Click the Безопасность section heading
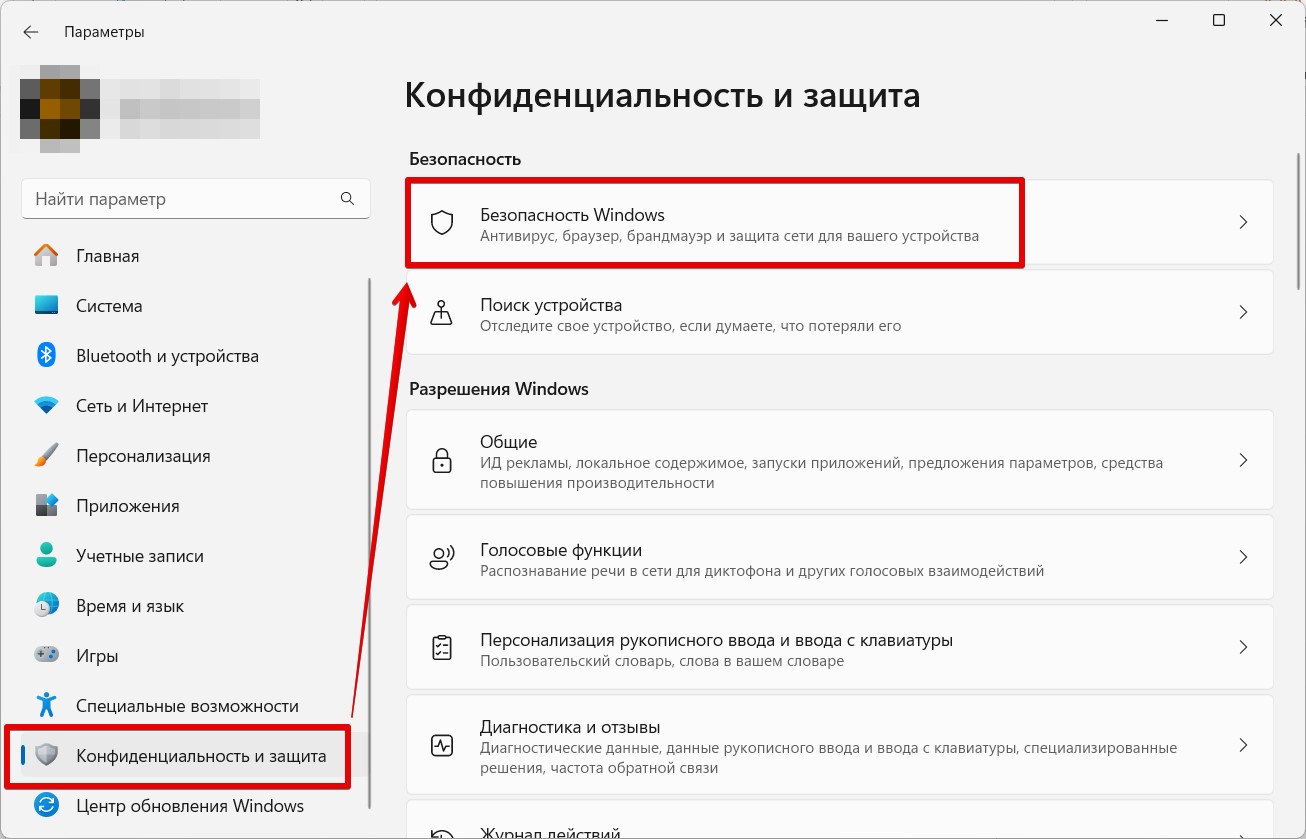This screenshot has height=839, width=1306. coord(465,159)
